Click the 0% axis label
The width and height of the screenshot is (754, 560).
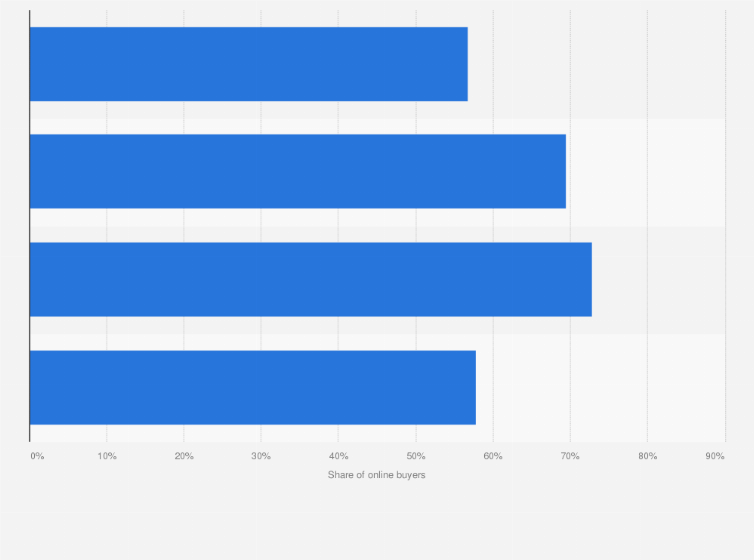pyautogui.click(x=37, y=456)
